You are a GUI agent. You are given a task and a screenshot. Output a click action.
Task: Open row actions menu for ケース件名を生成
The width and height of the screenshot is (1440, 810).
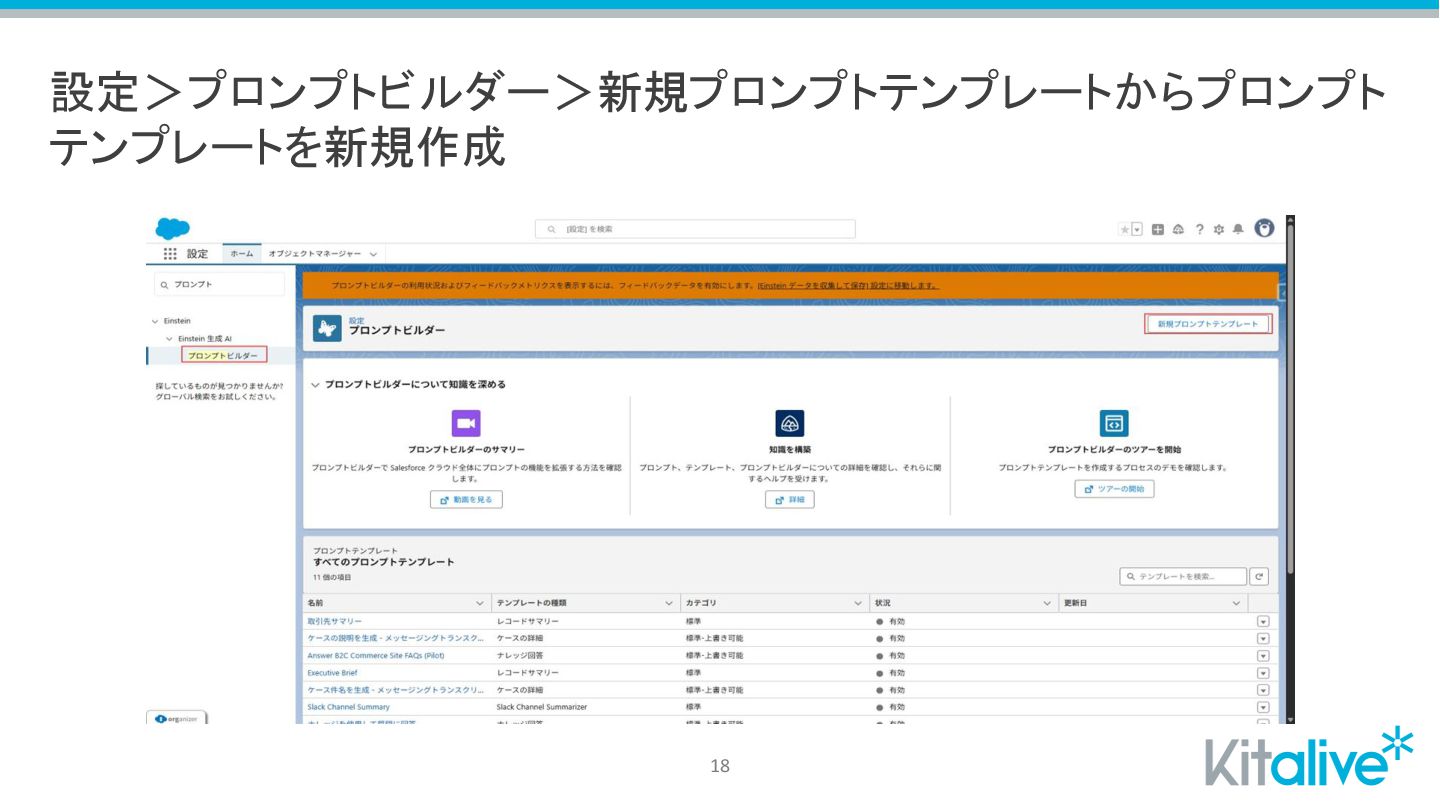1262,689
